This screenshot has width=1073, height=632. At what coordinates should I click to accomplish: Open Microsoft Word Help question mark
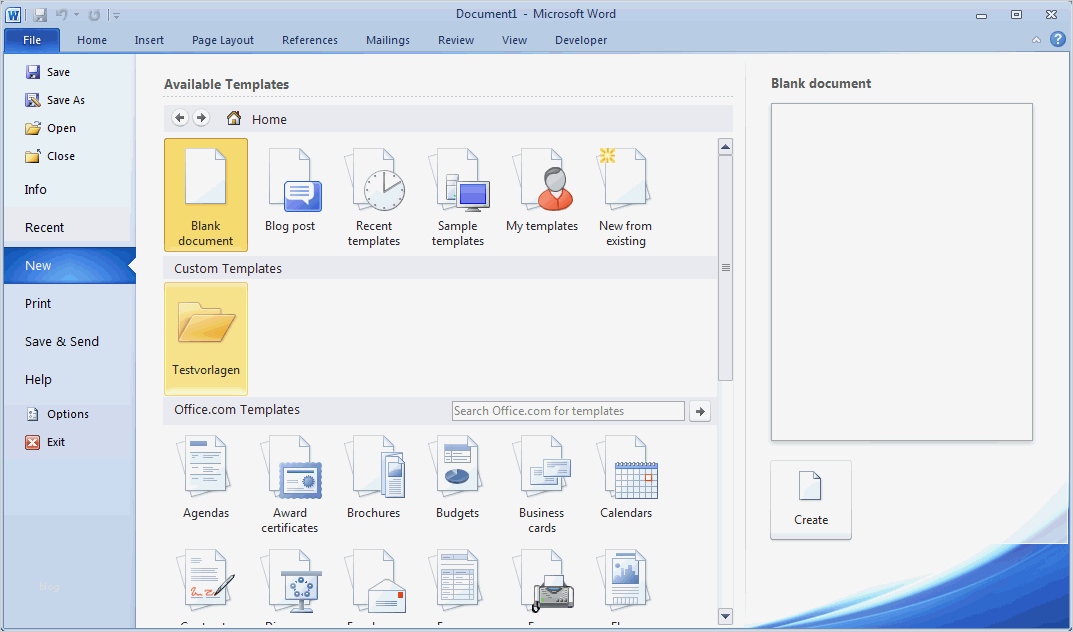1057,40
